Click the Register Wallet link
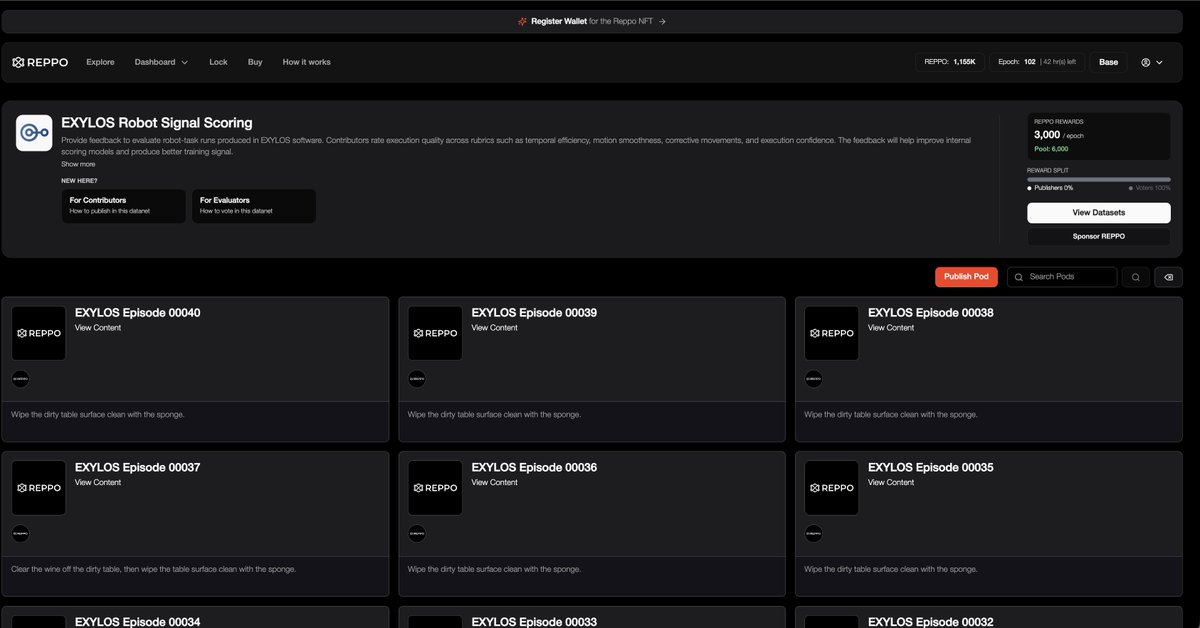Image resolution: width=1200 pixels, height=628 pixels. (559, 21)
